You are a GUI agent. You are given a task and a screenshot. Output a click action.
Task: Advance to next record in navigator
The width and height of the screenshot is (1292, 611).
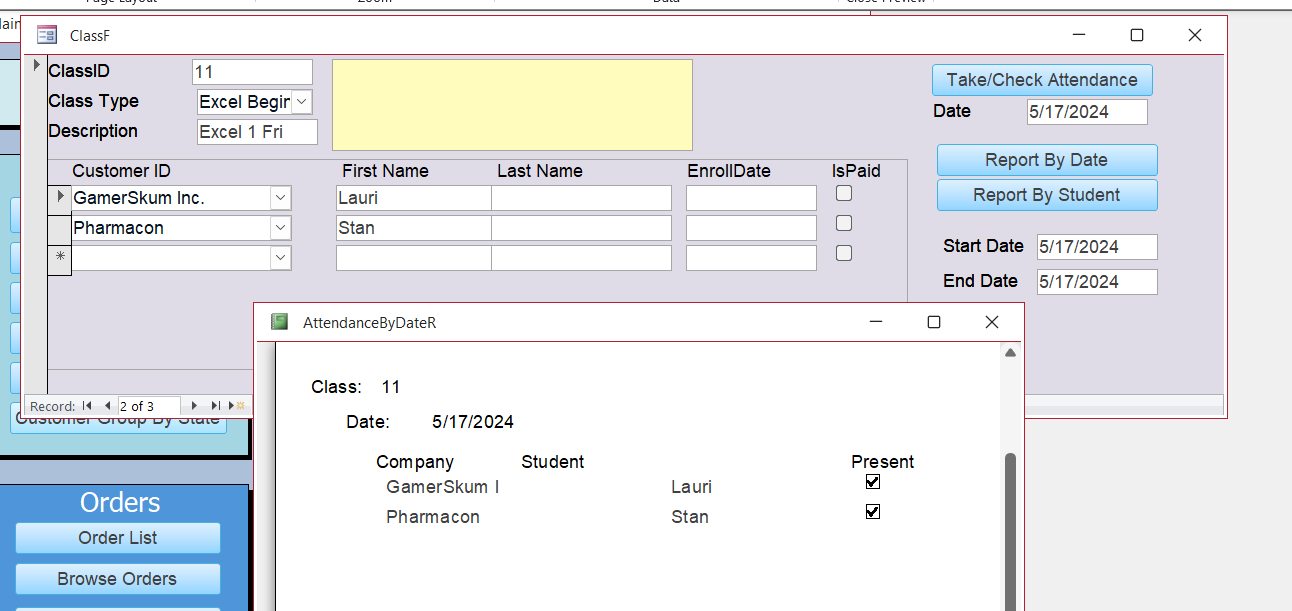pyautogui.click(x=193, y=406)
